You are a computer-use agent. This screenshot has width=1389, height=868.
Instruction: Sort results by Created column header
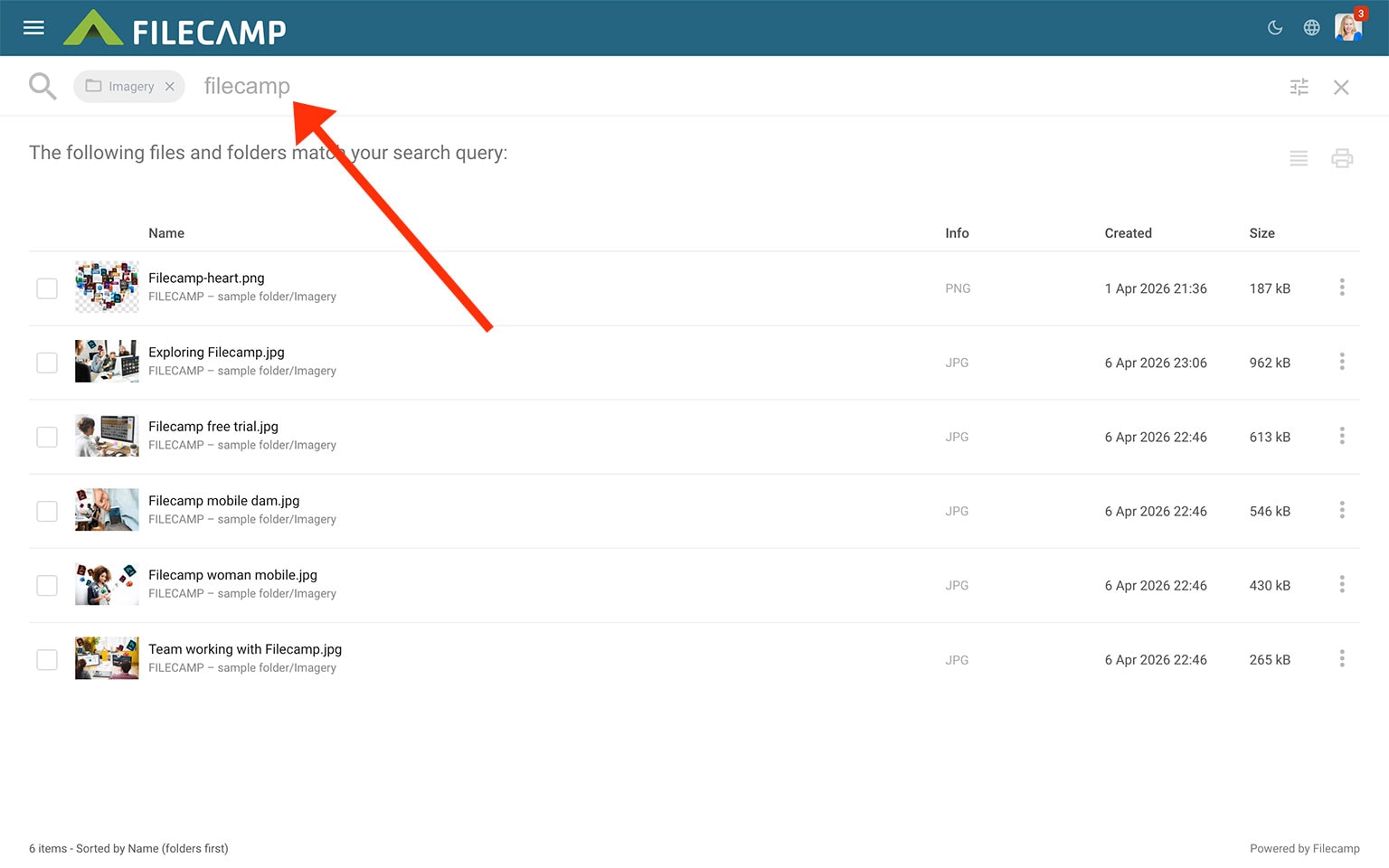(1128, 233)
